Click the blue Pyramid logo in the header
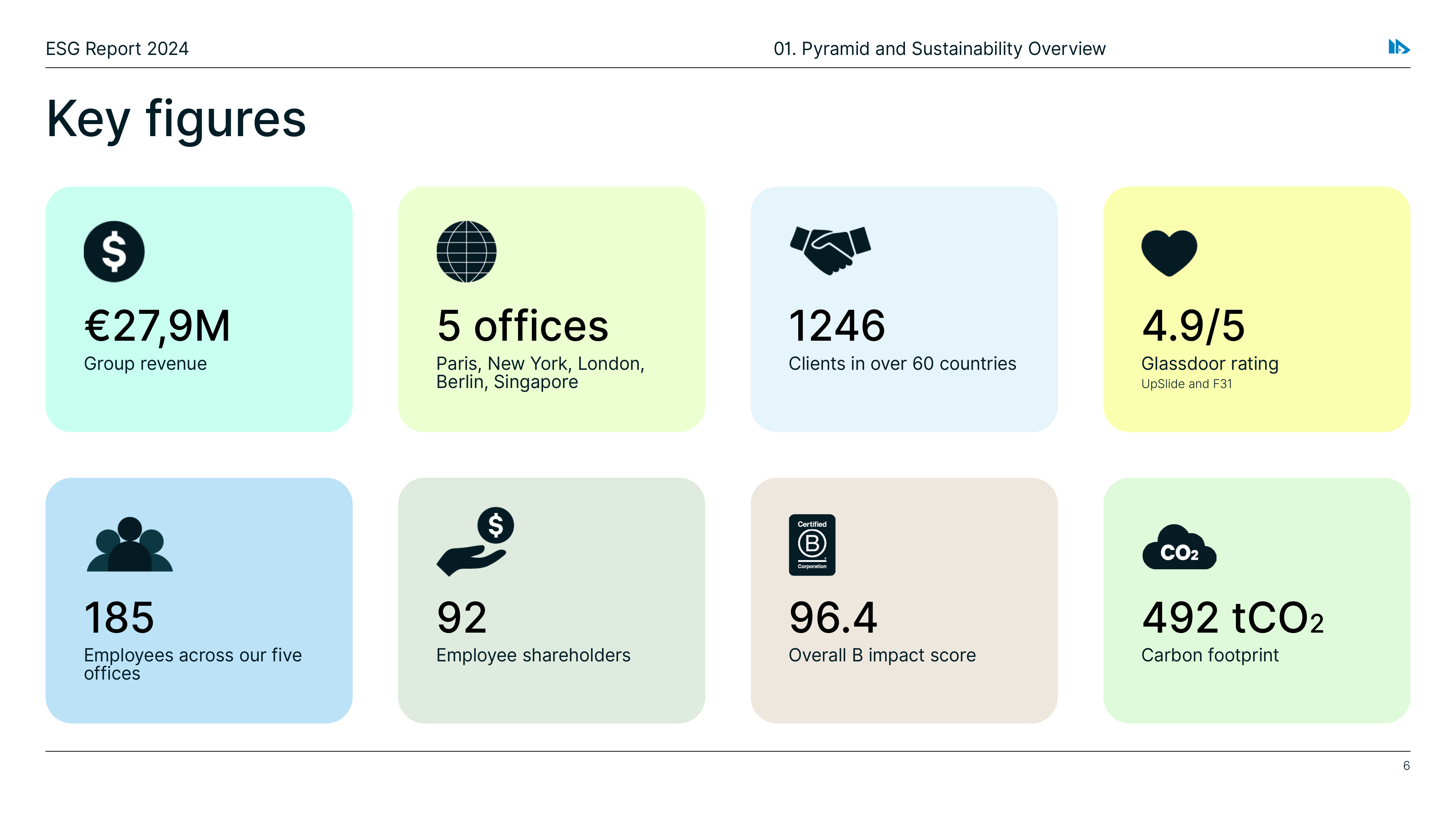1456x819 pixels. 1399,47
